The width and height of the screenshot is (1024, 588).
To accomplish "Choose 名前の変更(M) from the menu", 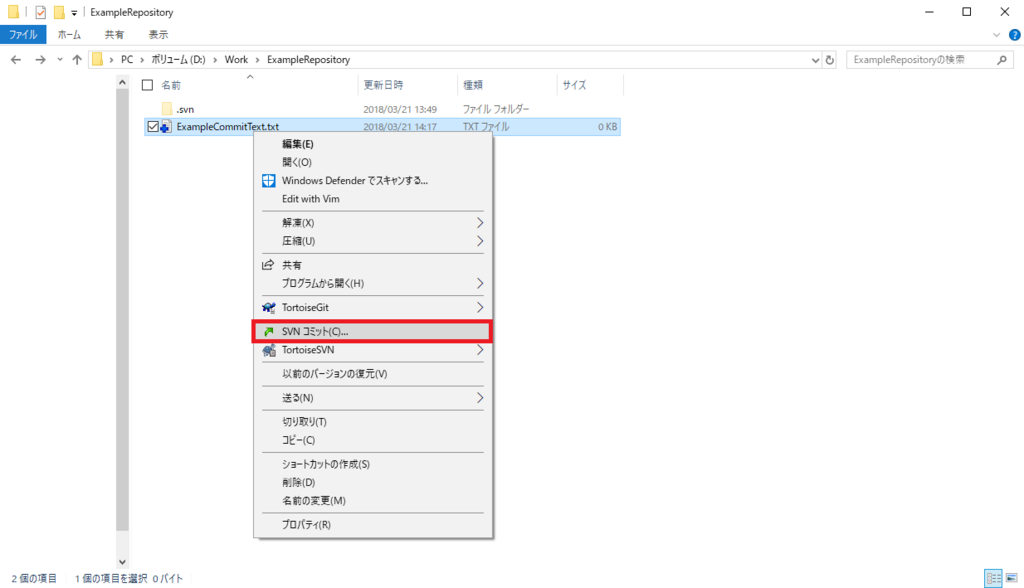I will pyautogui.click(x=372, y=500).
